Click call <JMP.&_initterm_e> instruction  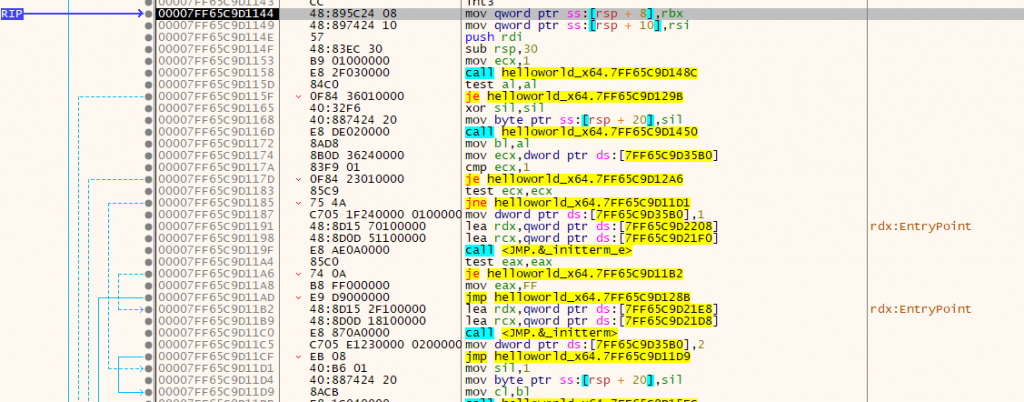[x=551, y=250]
